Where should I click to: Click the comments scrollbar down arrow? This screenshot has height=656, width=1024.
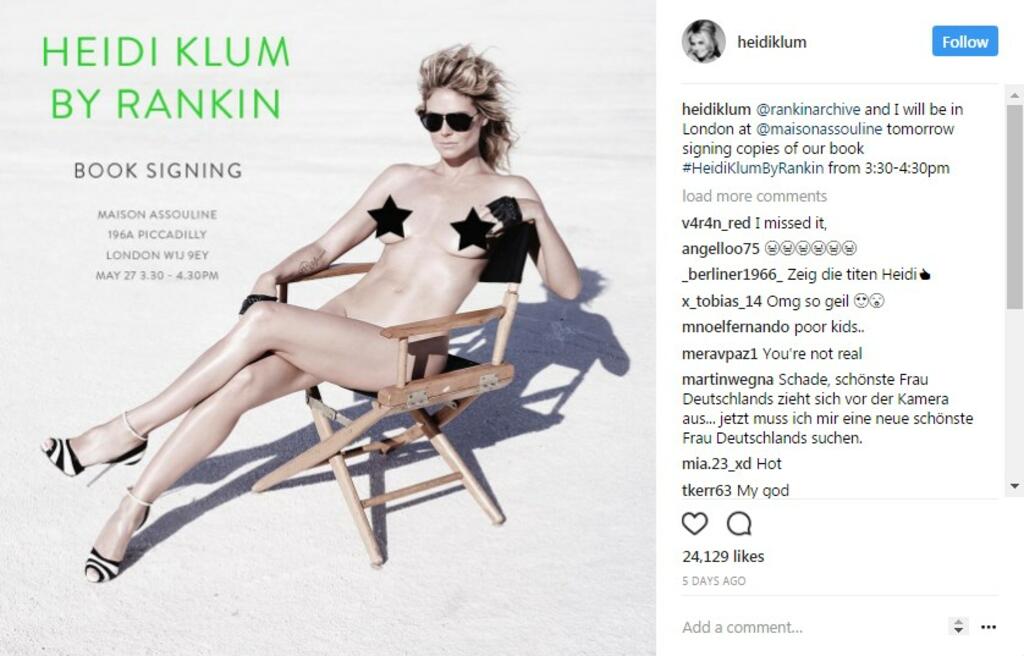[1014, 486]
